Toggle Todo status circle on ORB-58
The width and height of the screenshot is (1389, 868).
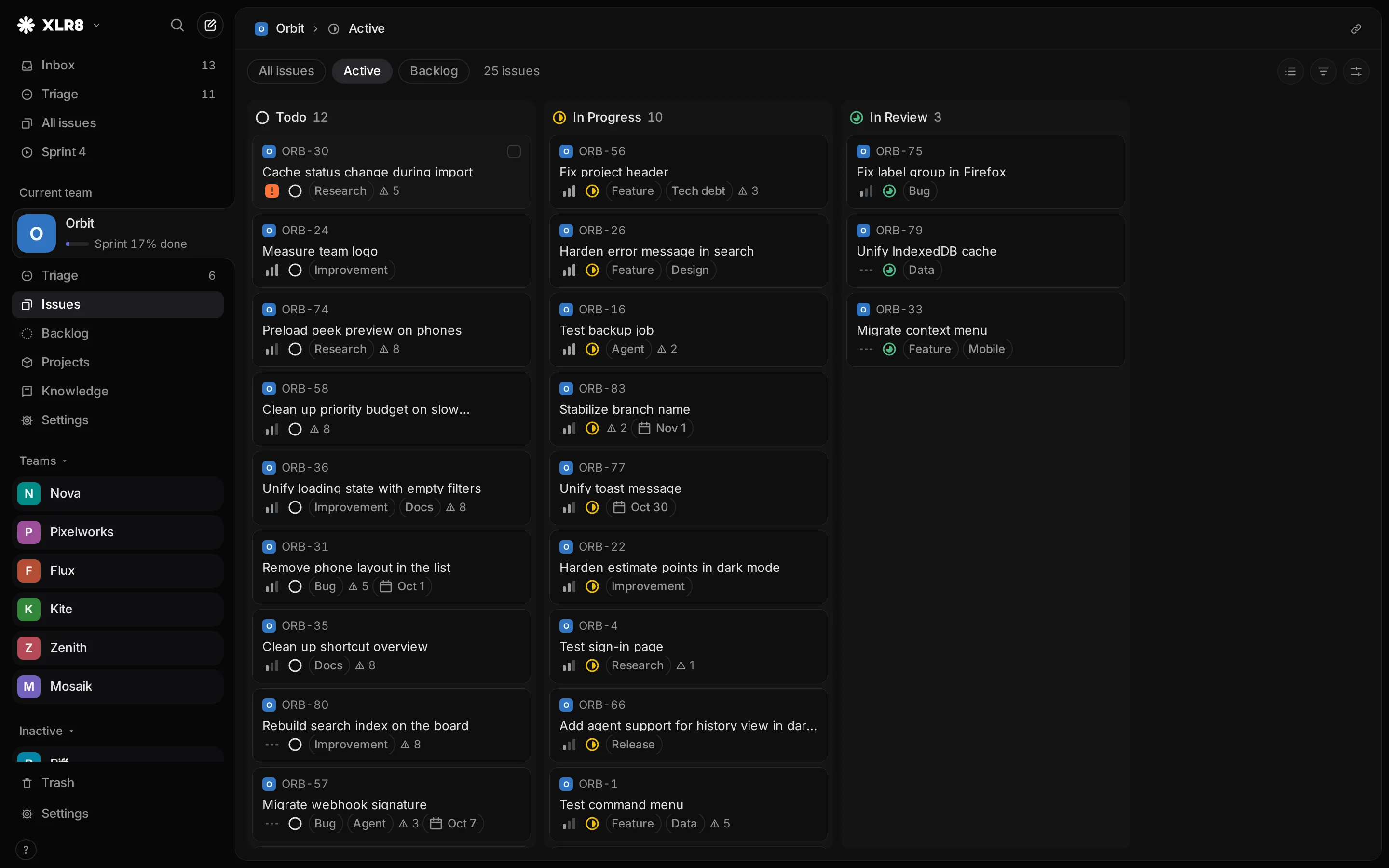[295, 429]
